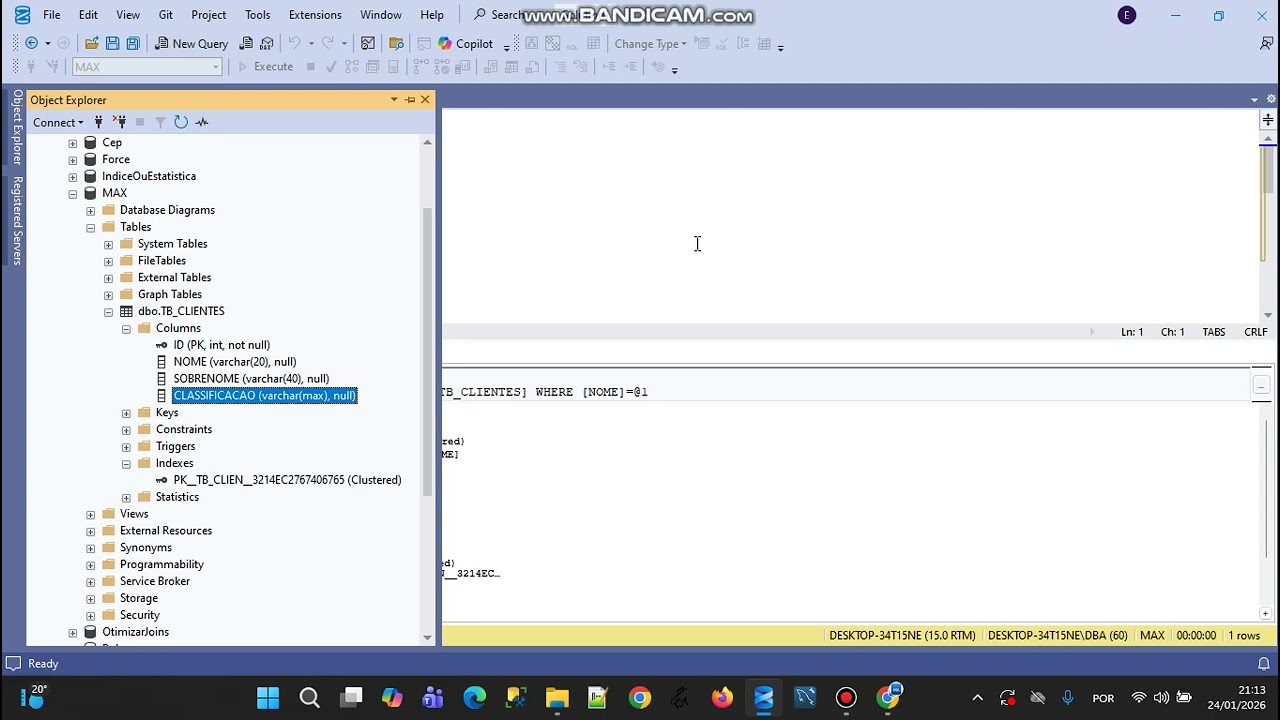
Task: Select the PK__TB_CLIEN clustered index item
Action: (x=287, y=480)
